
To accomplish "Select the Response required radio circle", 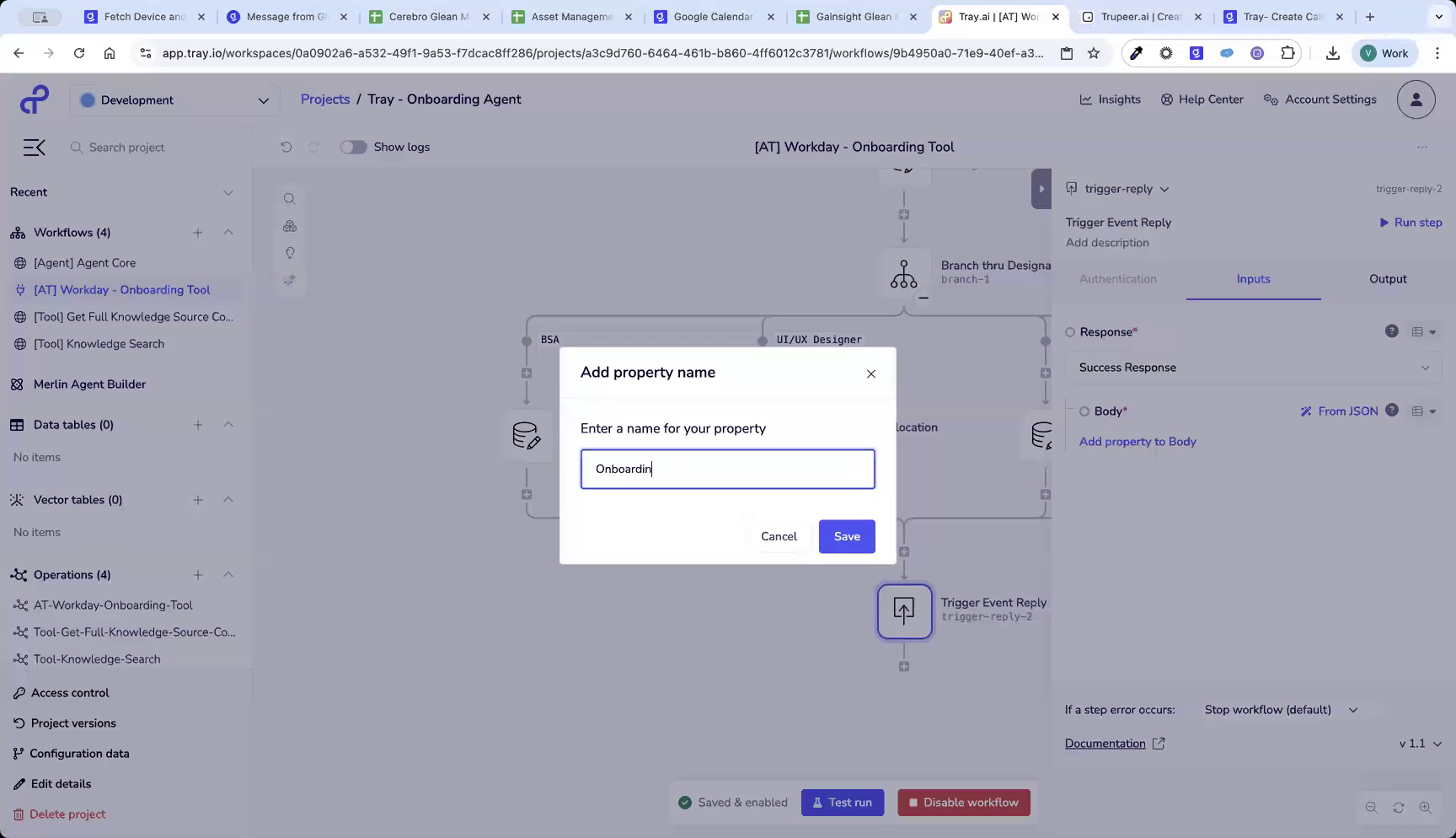I will click(x=1070, y=331).
